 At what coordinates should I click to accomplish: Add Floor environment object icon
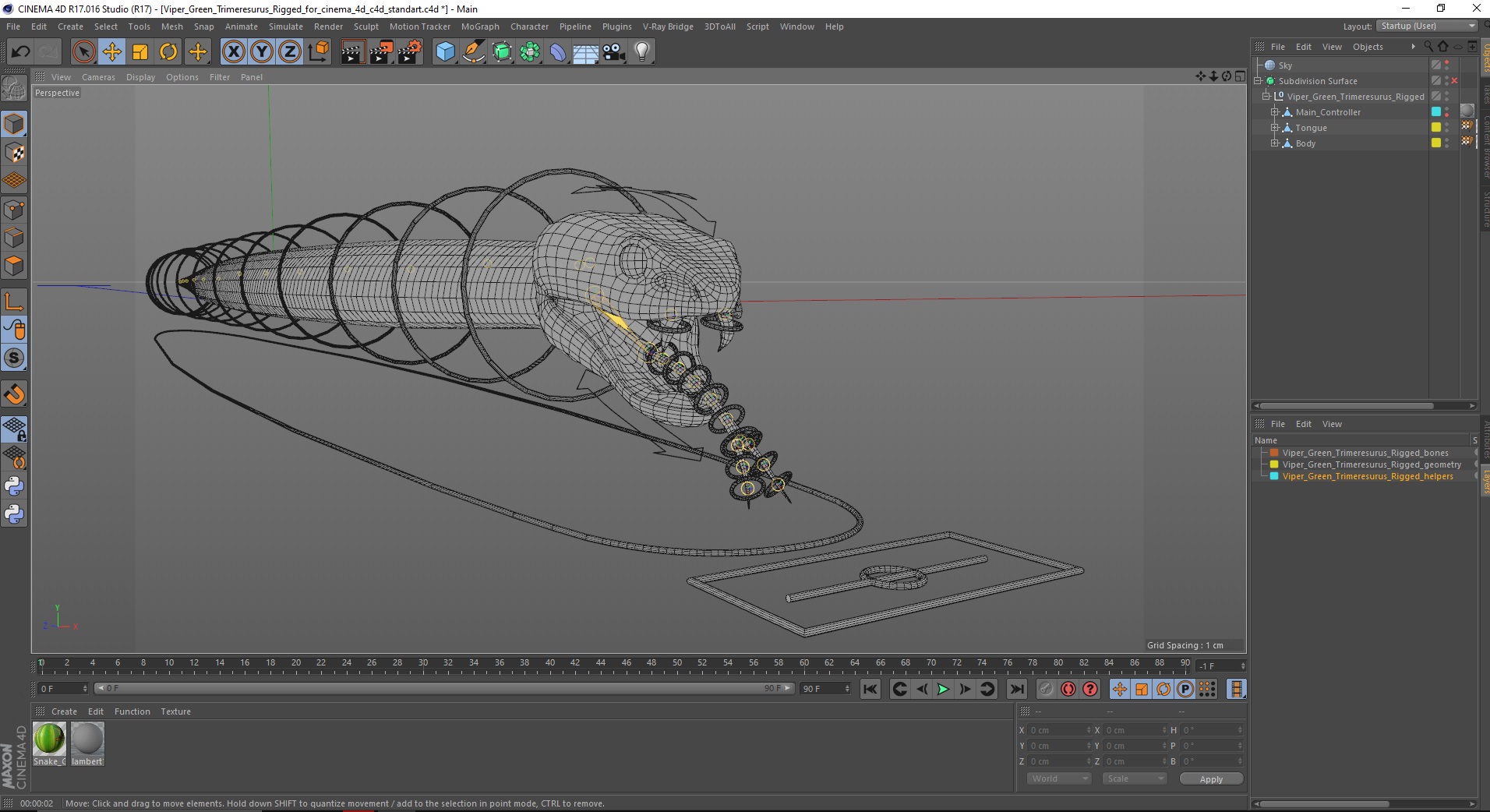click(x=585, y=52)
